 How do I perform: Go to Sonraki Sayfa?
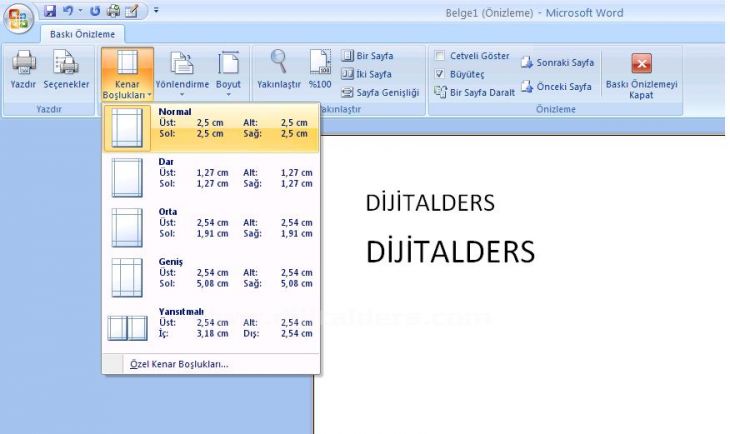(557, 62)
